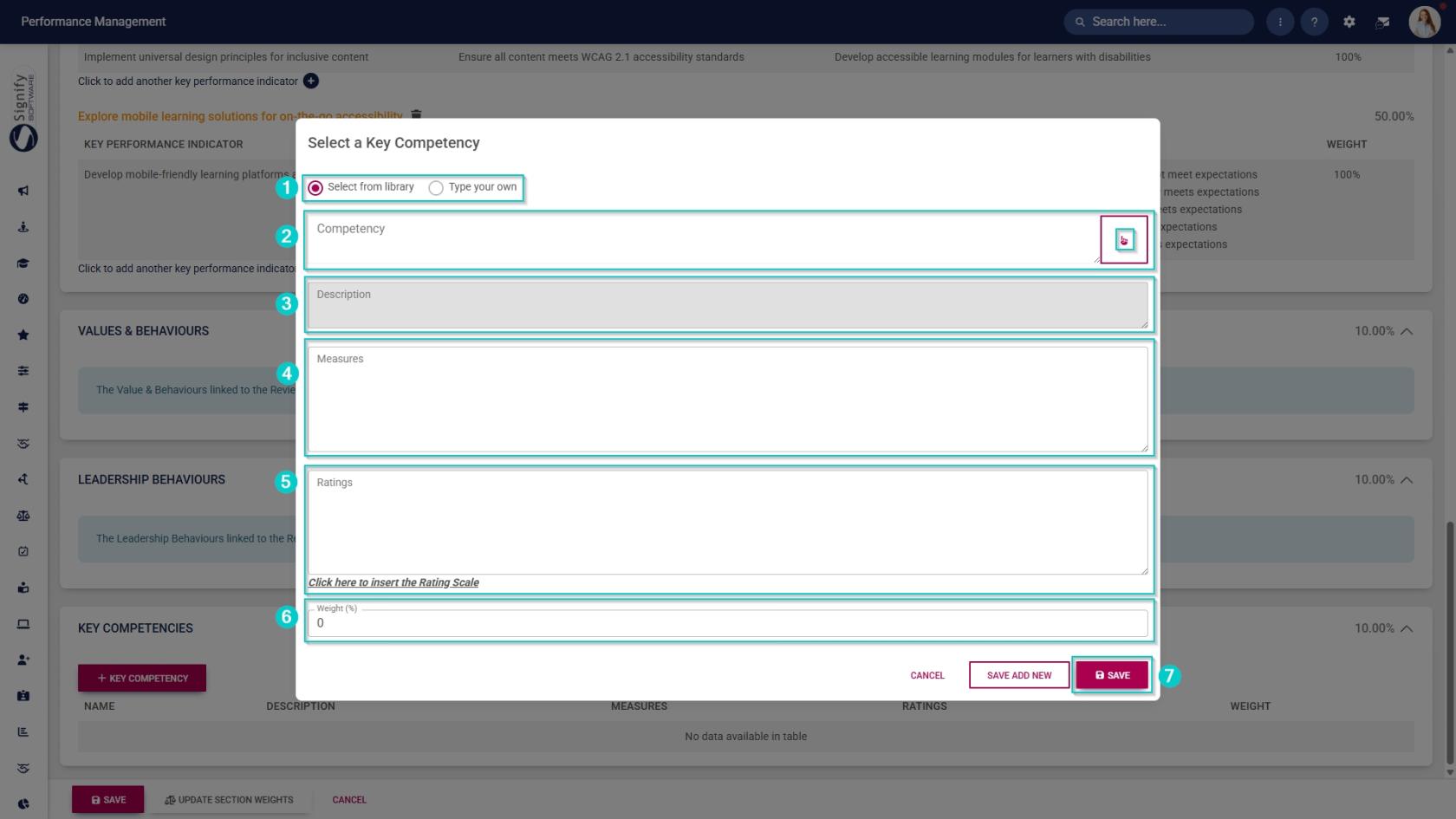Click the '50.00%' objective weight value
The height and width of the screenshot is (819, 1456).
coord(1394,116)
